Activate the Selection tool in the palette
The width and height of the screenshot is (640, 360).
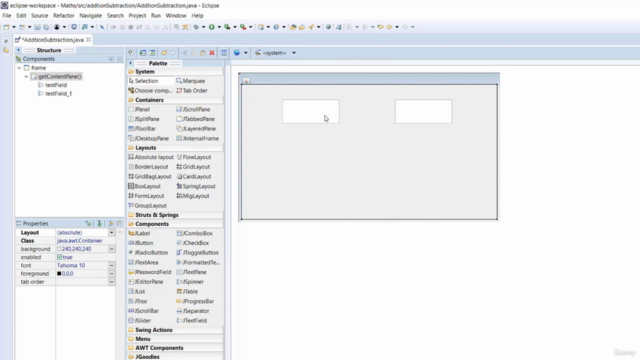(143, 81)
